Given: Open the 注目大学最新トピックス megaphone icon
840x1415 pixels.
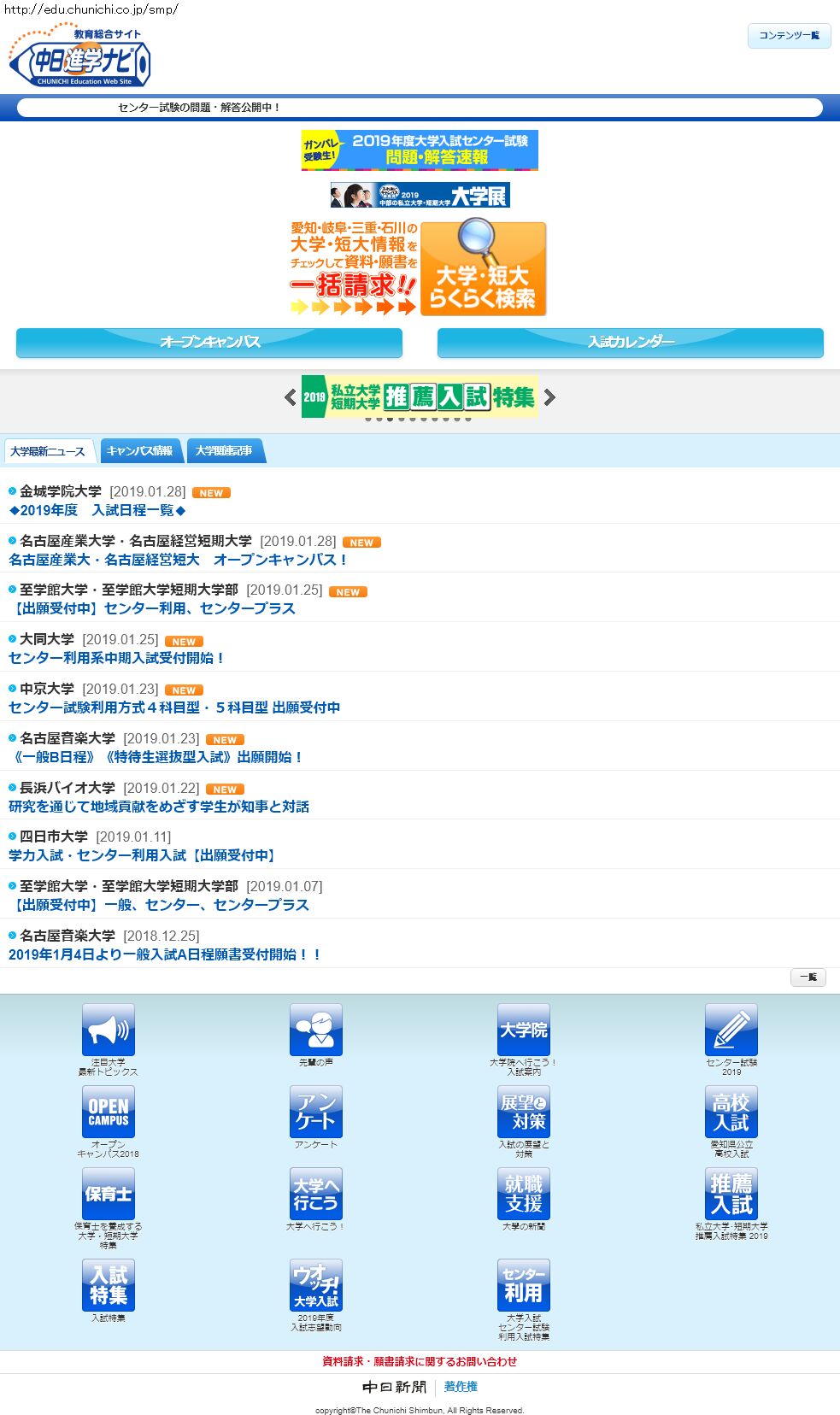Looking at the screenshot, I should (108, 1030).
